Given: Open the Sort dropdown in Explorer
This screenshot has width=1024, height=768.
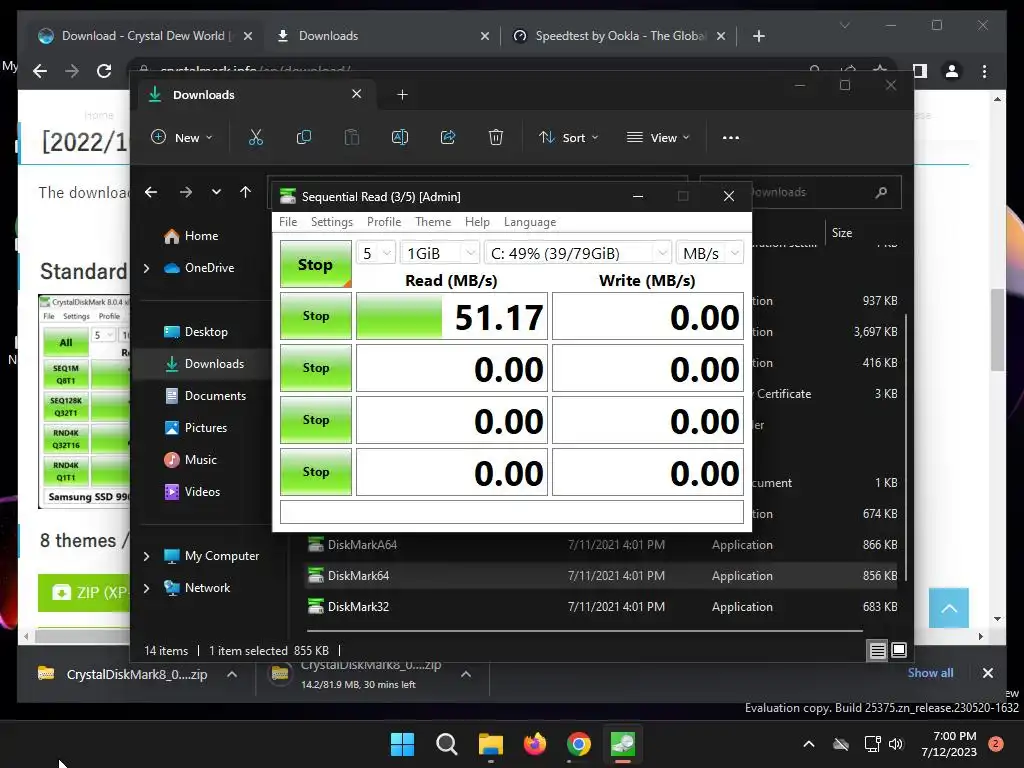Looking at the screenshot, I should pyautogui.click(x=568, y=138).
